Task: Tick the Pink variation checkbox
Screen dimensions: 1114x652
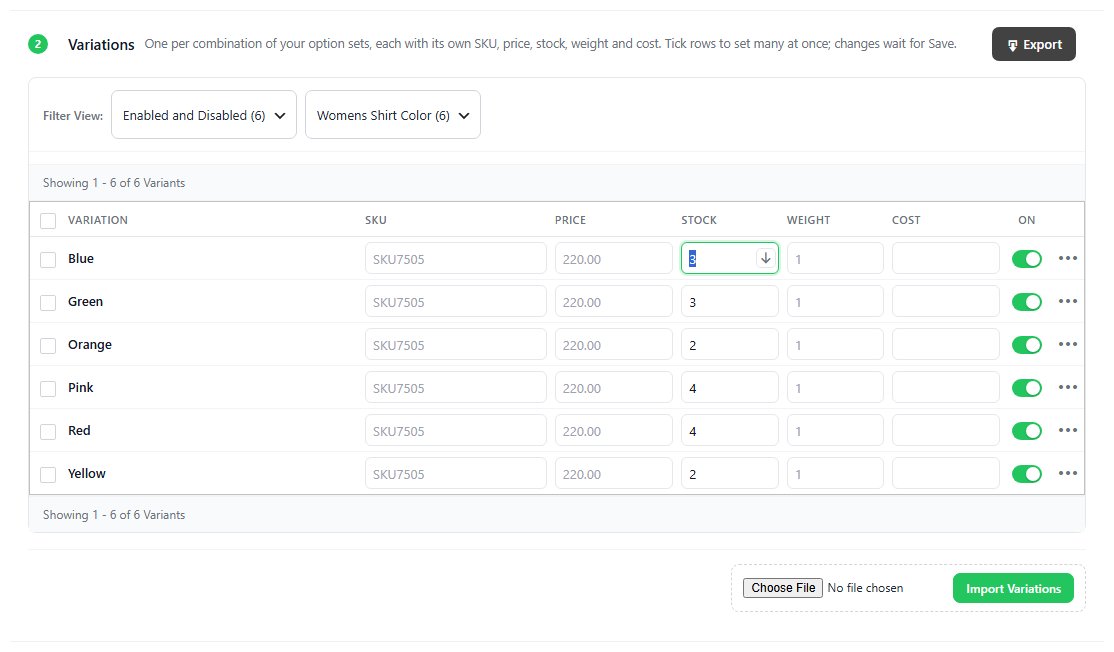Action: pyautogui.click(x=48, y=389)
